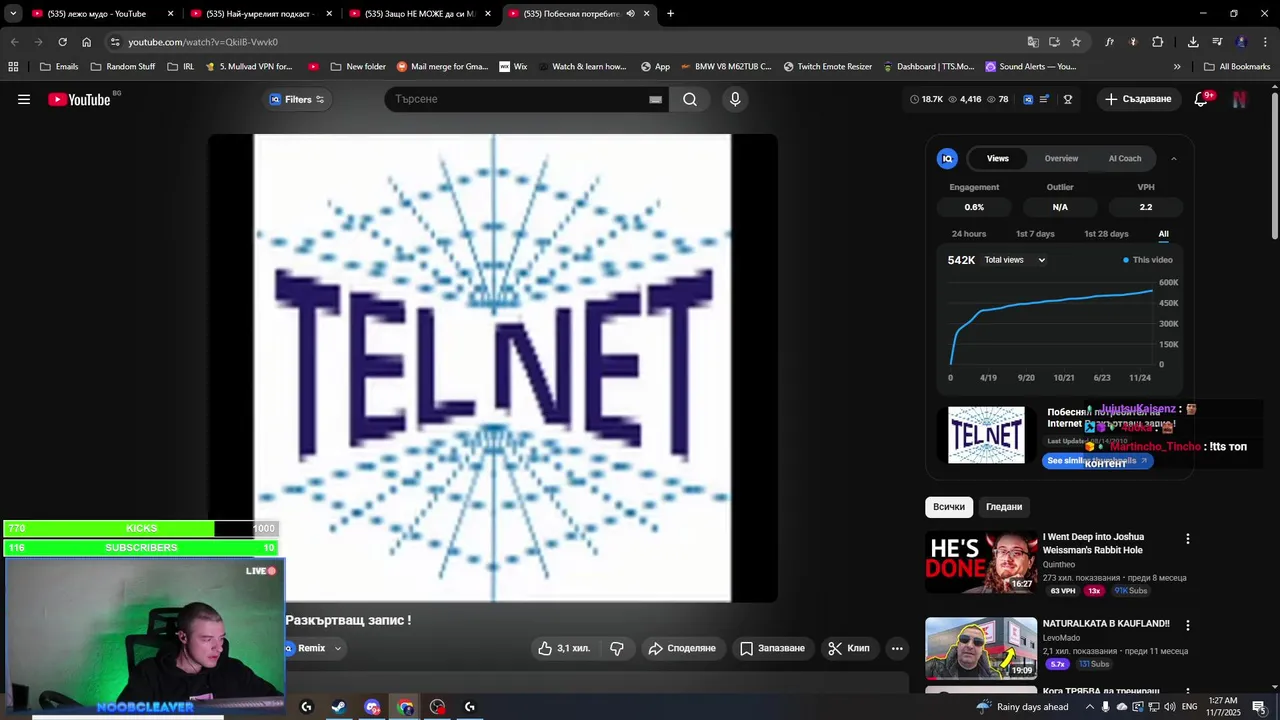Show the Всички filter chip
The image size is (1280, 720).
[x=949, y=507]
